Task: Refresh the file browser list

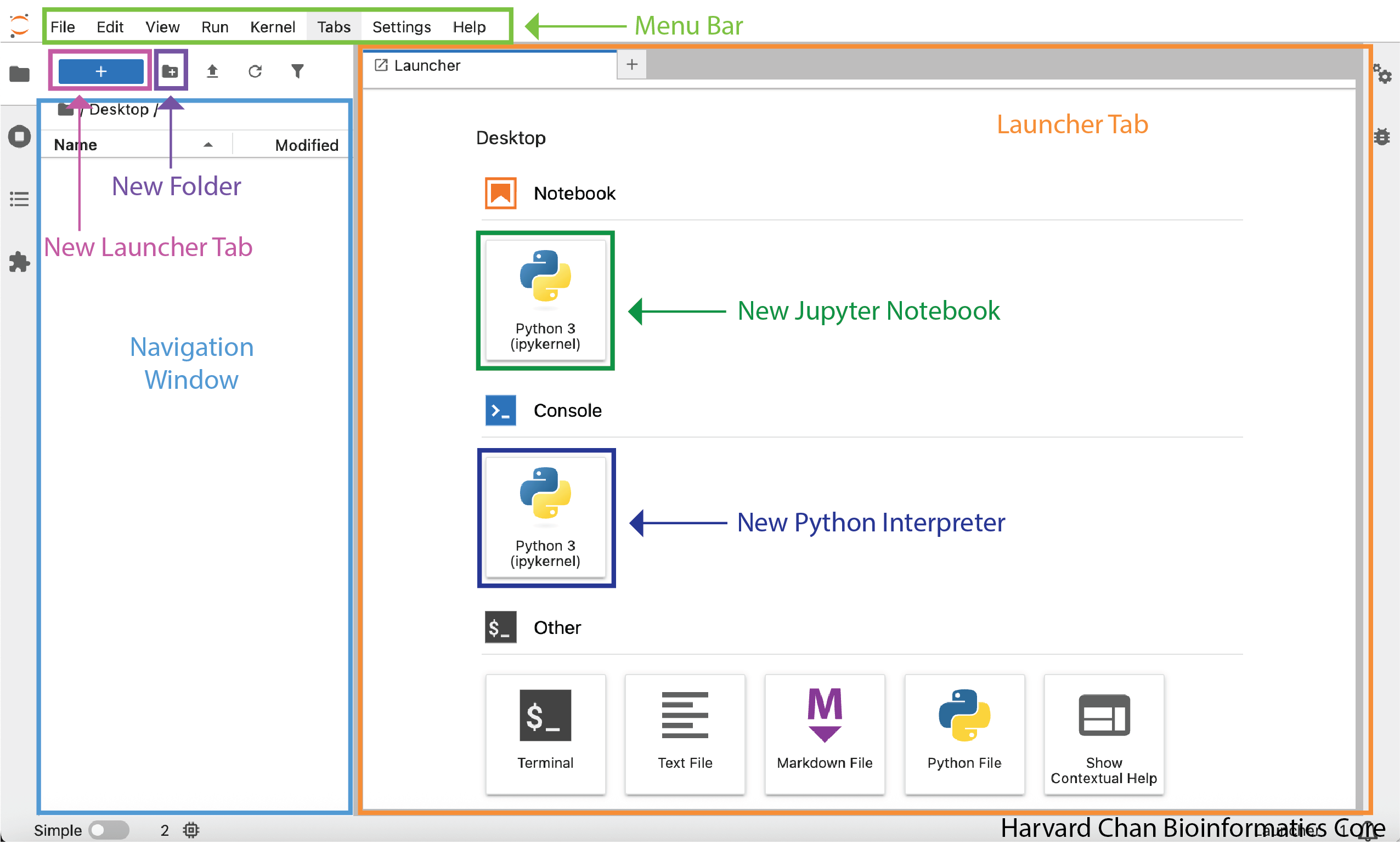Action: [x=255, y=71]
